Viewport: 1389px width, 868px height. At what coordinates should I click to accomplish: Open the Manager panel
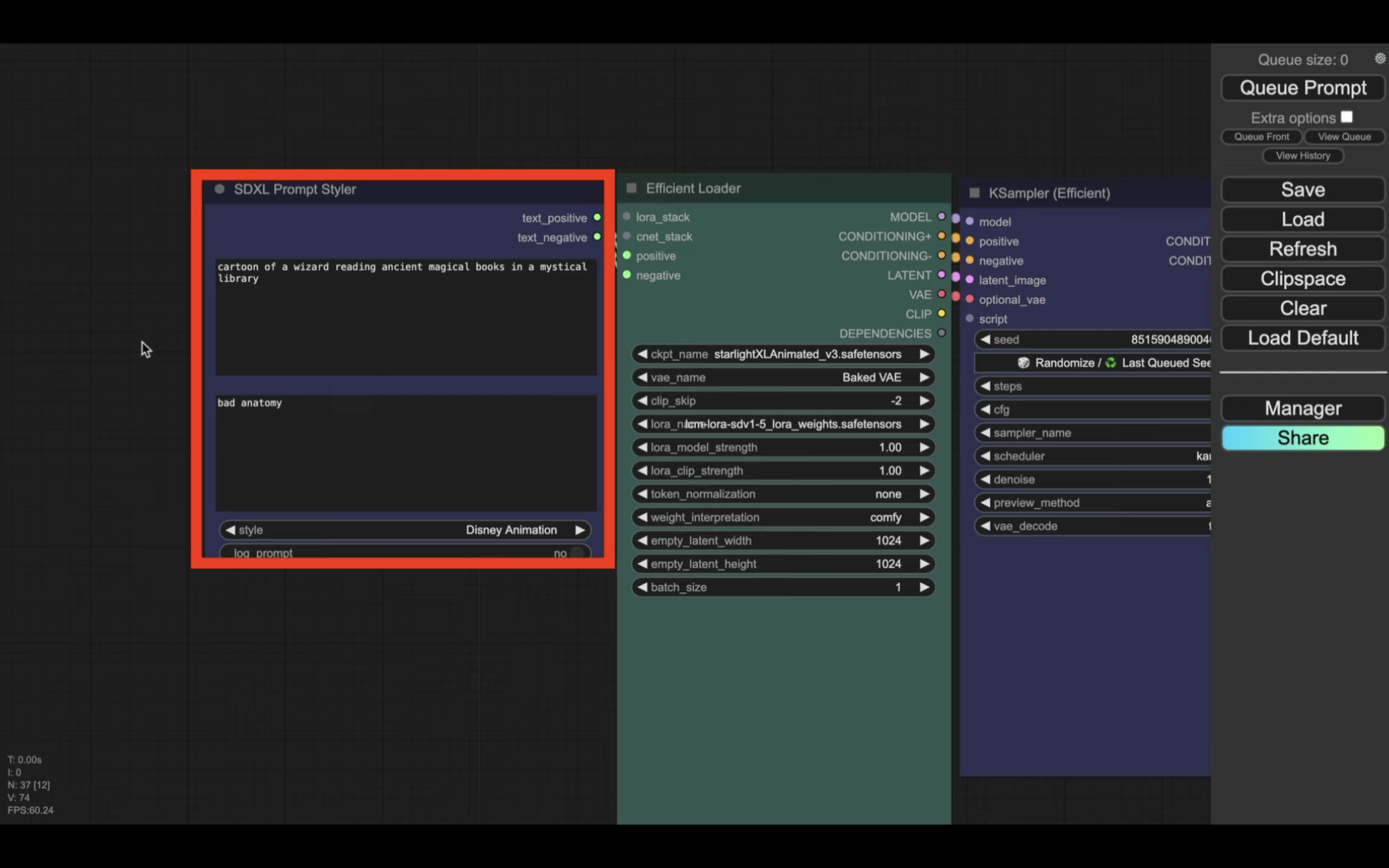tap(1303, 408)
